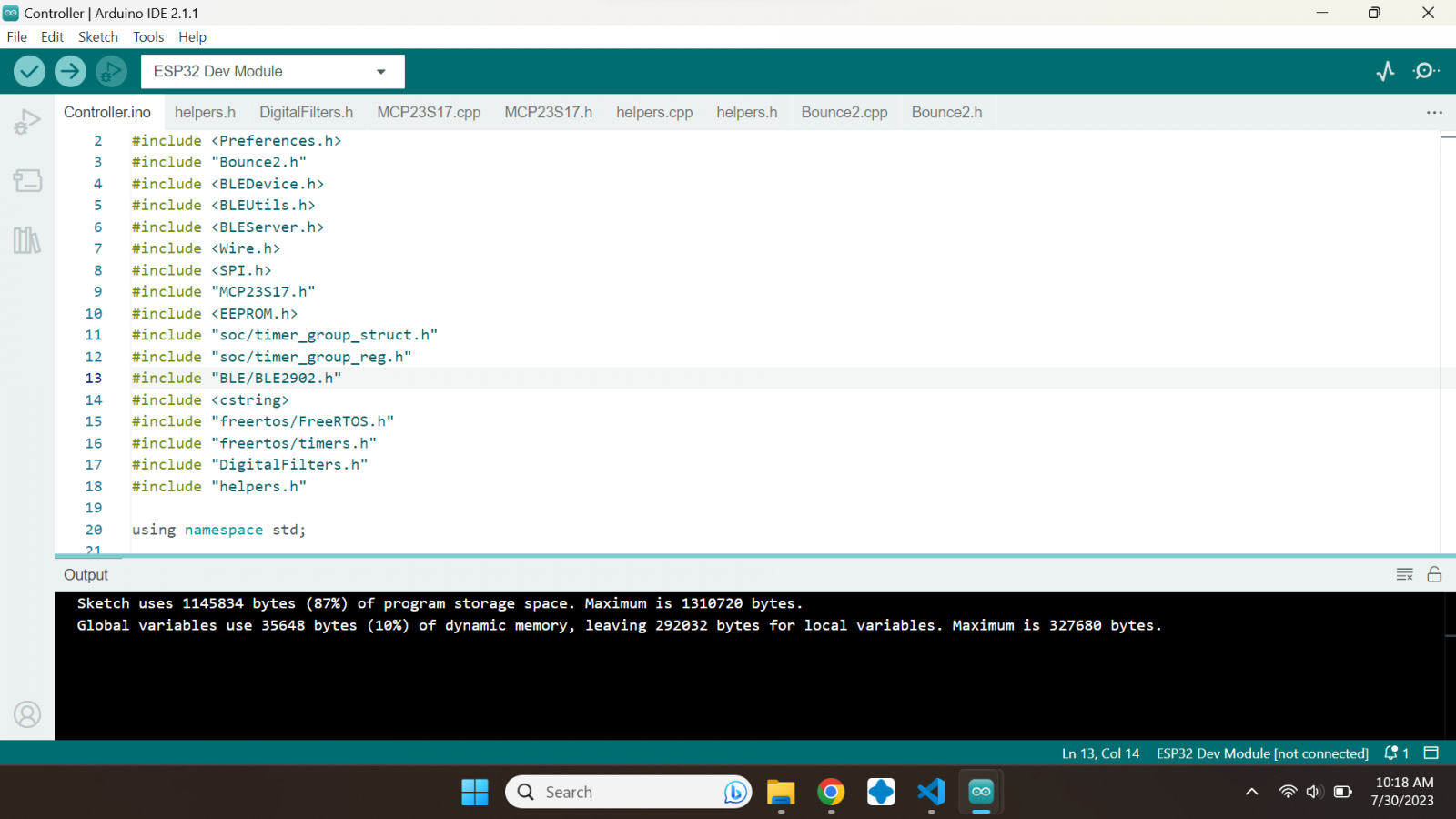1456x819 pixels.
Task: Open the Boards Manager sidebar panel
Action: tap(27, 180)
